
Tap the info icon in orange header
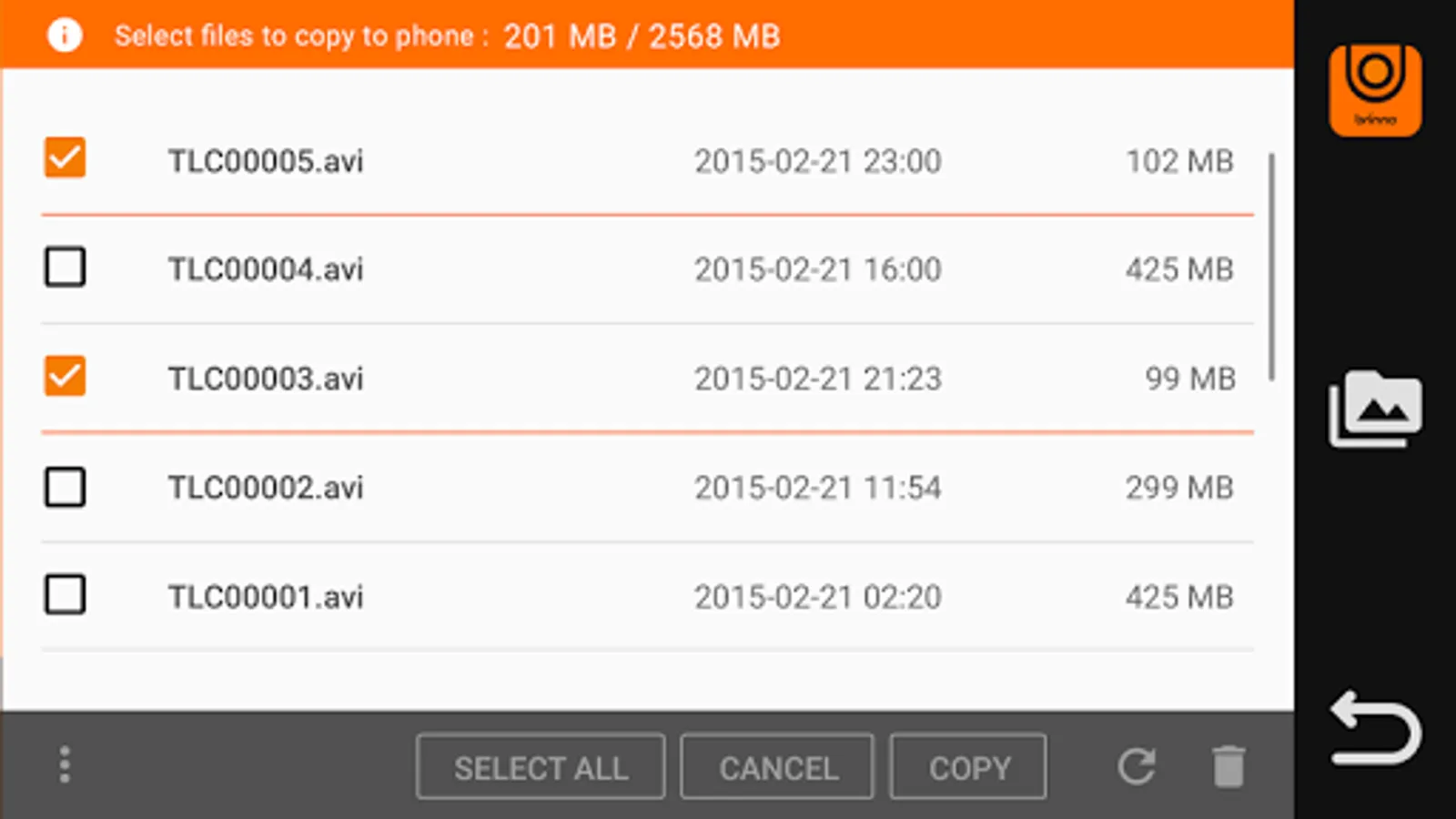[65, 35]
